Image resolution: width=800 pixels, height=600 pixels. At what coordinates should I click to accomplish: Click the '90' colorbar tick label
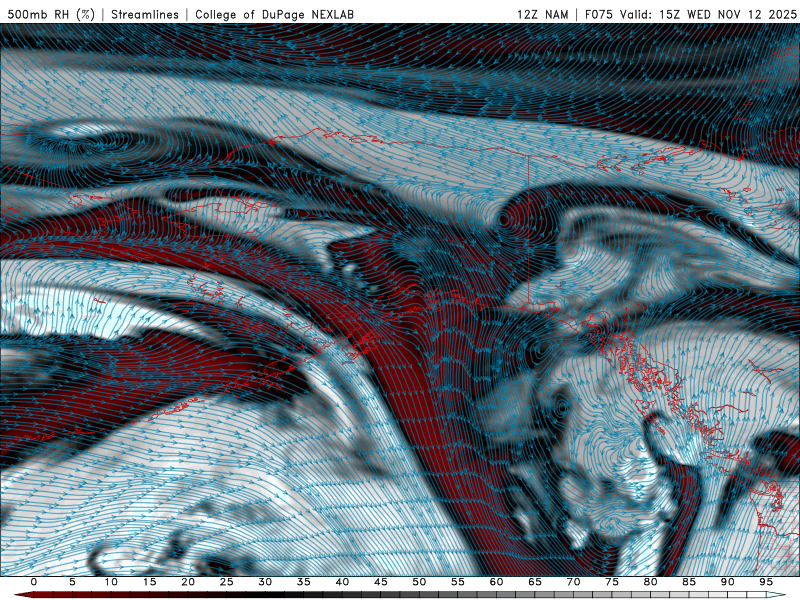727,582
